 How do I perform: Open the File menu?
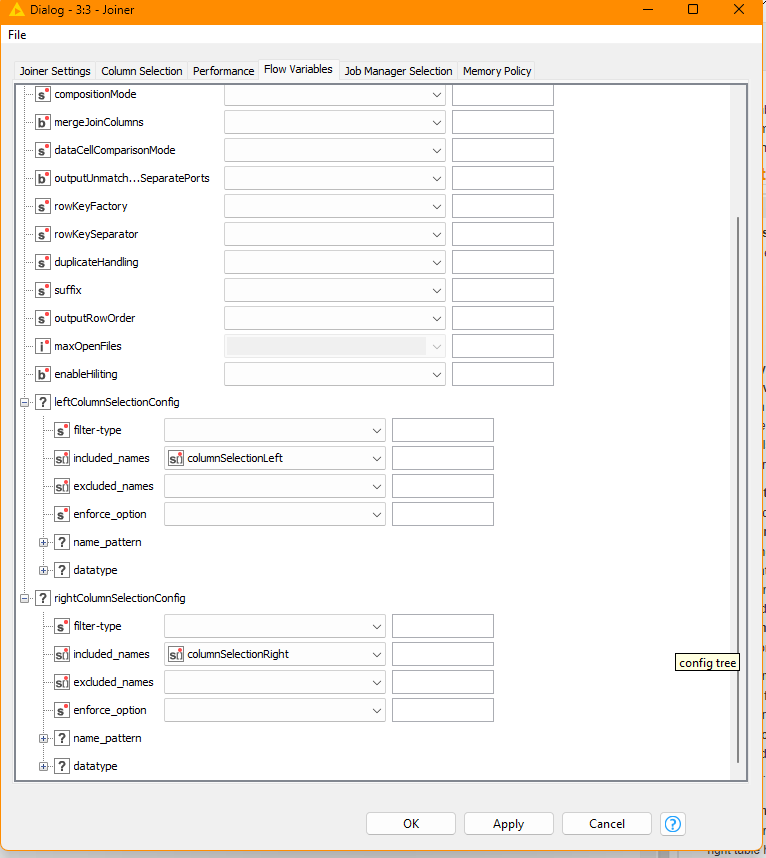tap(17, 35)
